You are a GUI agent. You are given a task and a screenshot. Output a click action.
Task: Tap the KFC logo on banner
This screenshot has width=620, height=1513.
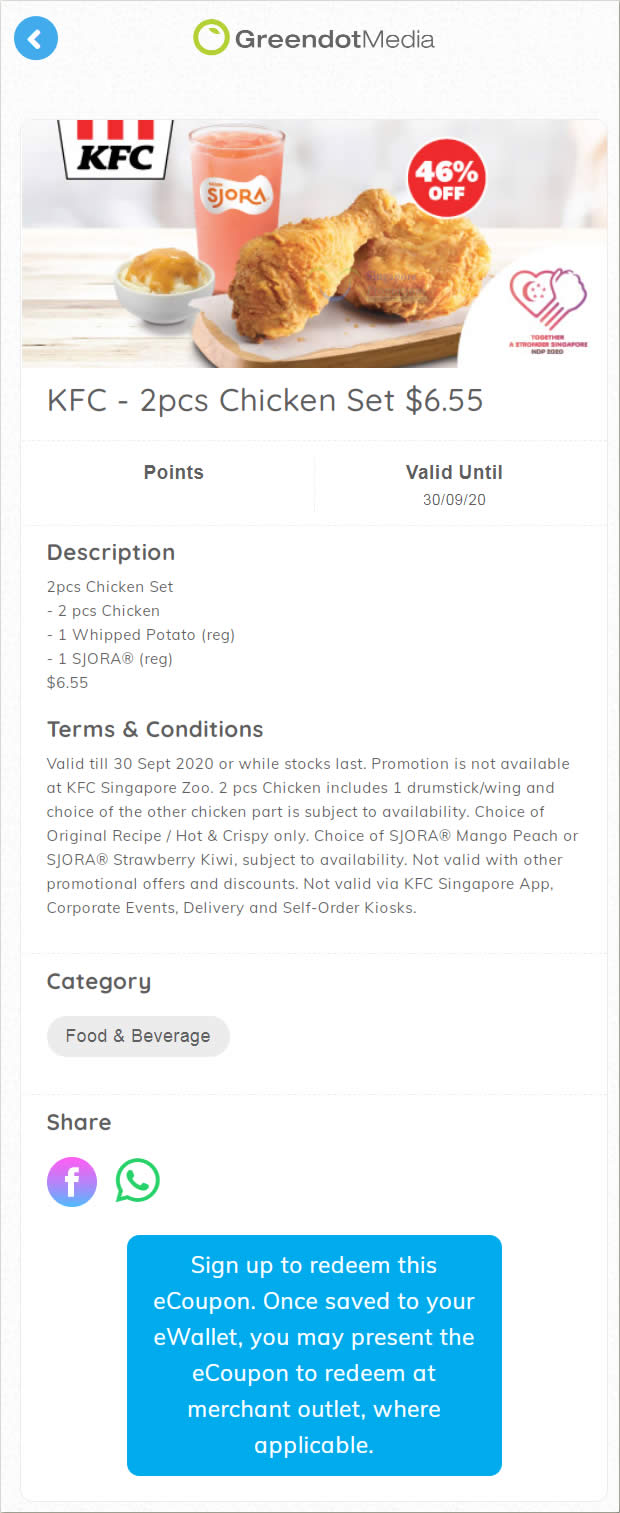pyautogui.click(x=117, y=149)
